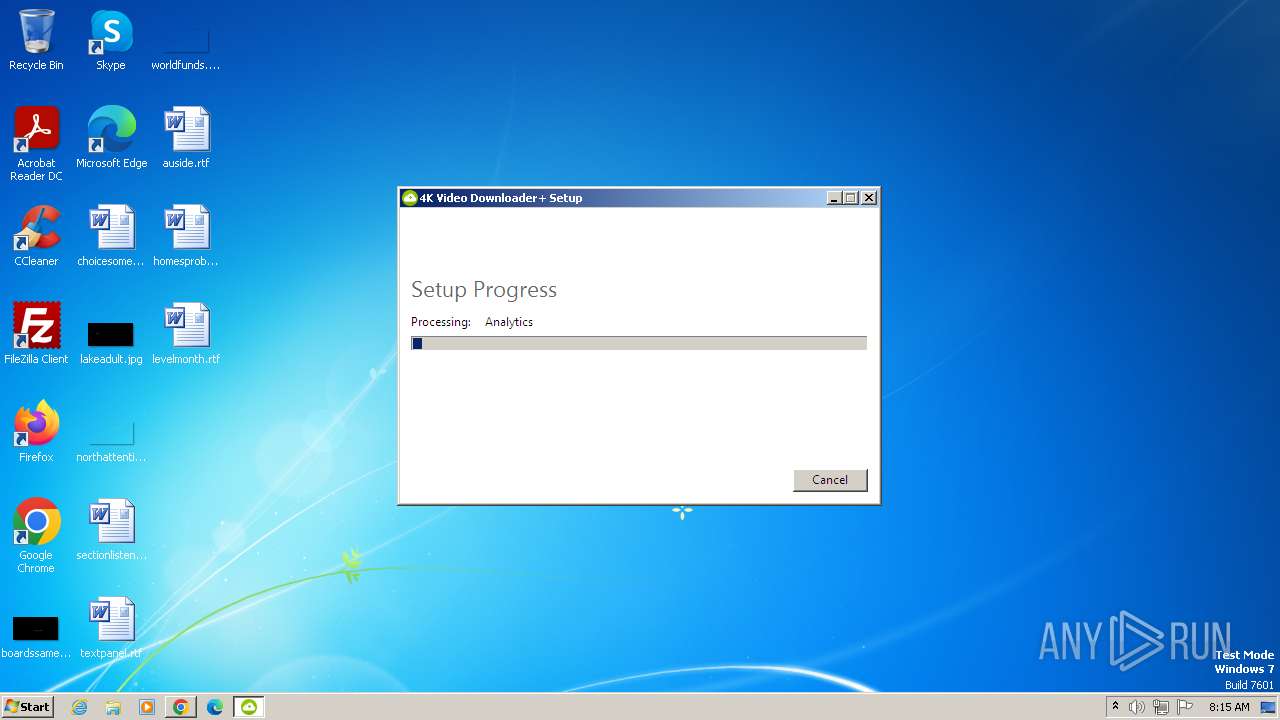1280x720 pixels.
Task: Open Edge from the taskbar
Action: pyautogui.click(x=214, y=707)
